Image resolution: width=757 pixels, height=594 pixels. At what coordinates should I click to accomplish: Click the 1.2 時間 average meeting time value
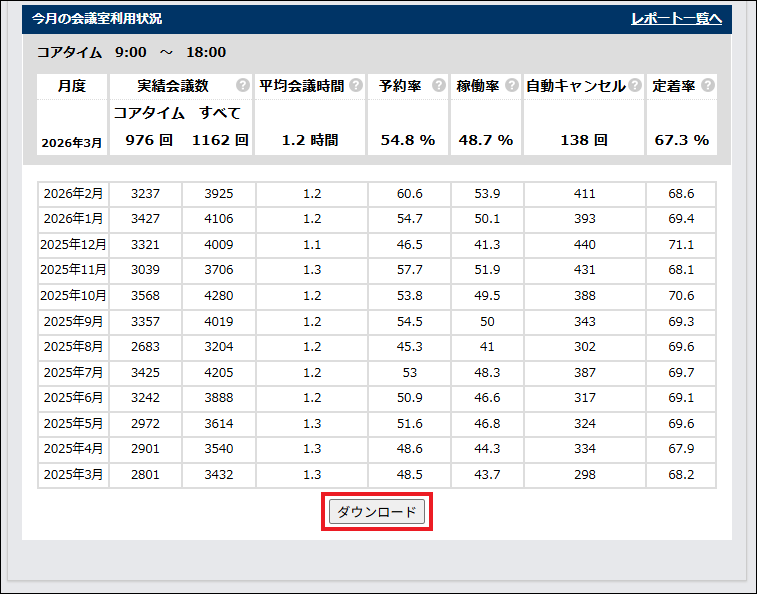[310, 140]
